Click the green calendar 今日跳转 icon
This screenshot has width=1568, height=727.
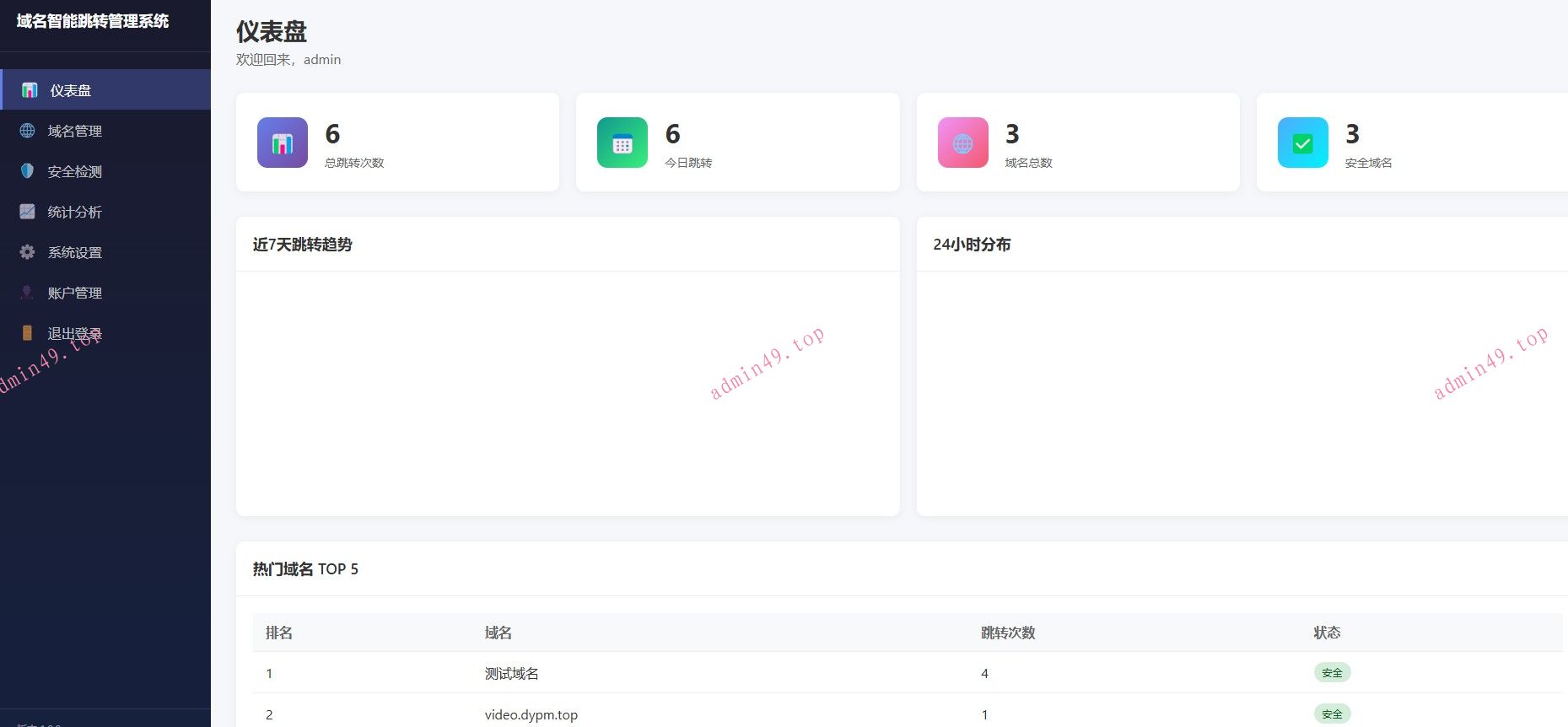[622, 143]
